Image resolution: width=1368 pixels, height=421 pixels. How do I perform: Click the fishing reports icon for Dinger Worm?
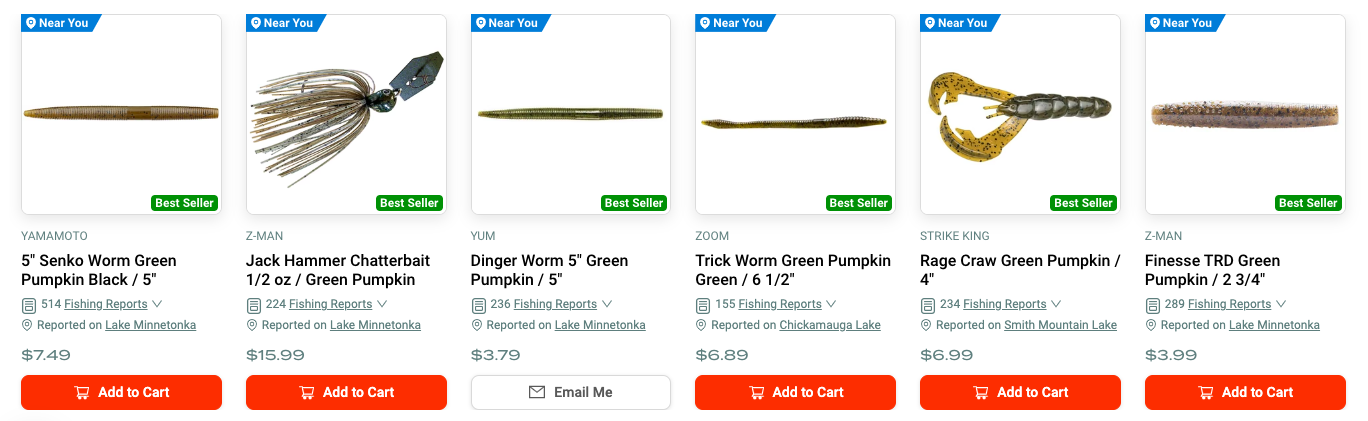click(479, 305)
